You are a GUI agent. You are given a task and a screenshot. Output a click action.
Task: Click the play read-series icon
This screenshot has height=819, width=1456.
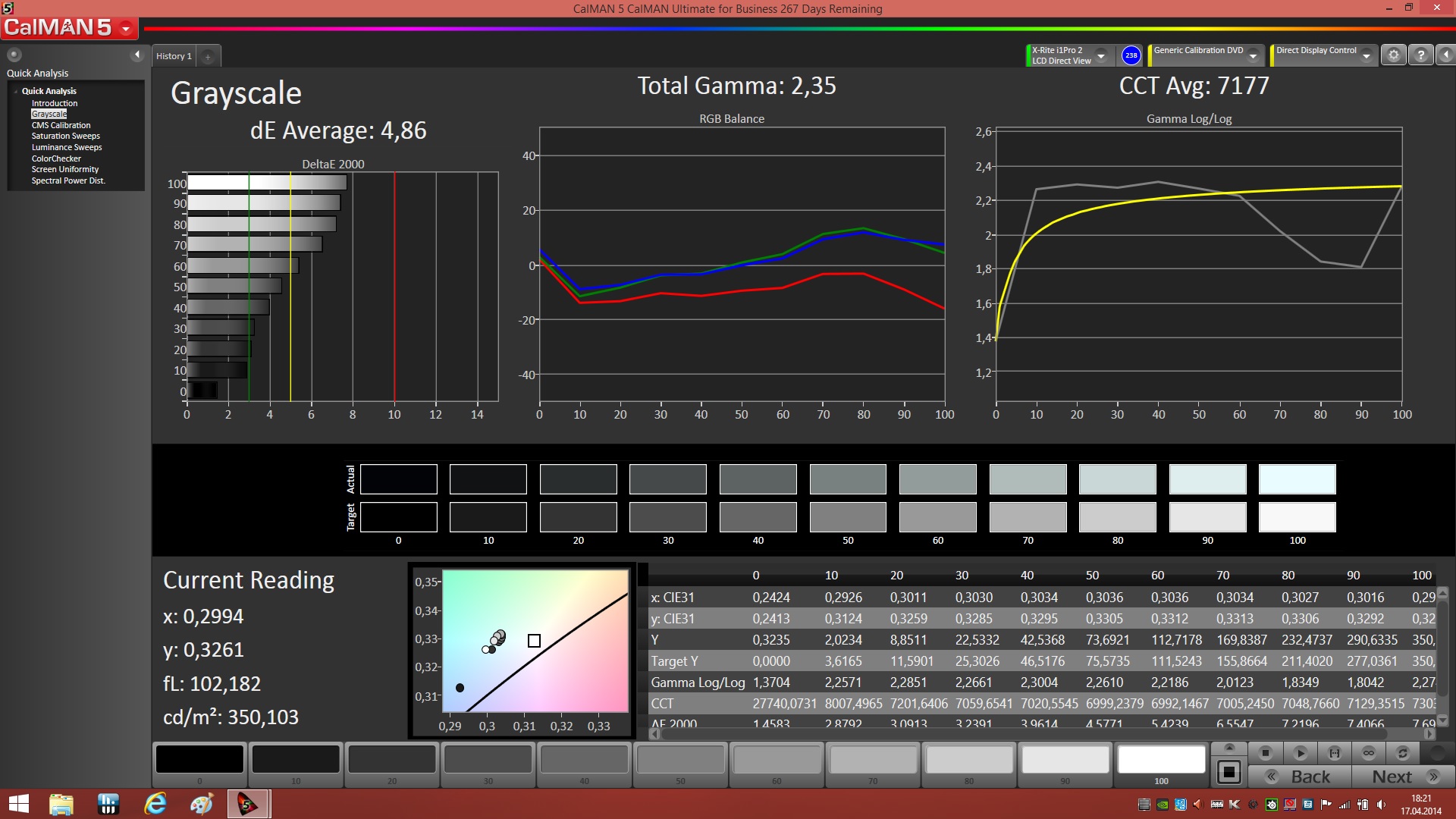1300,753
